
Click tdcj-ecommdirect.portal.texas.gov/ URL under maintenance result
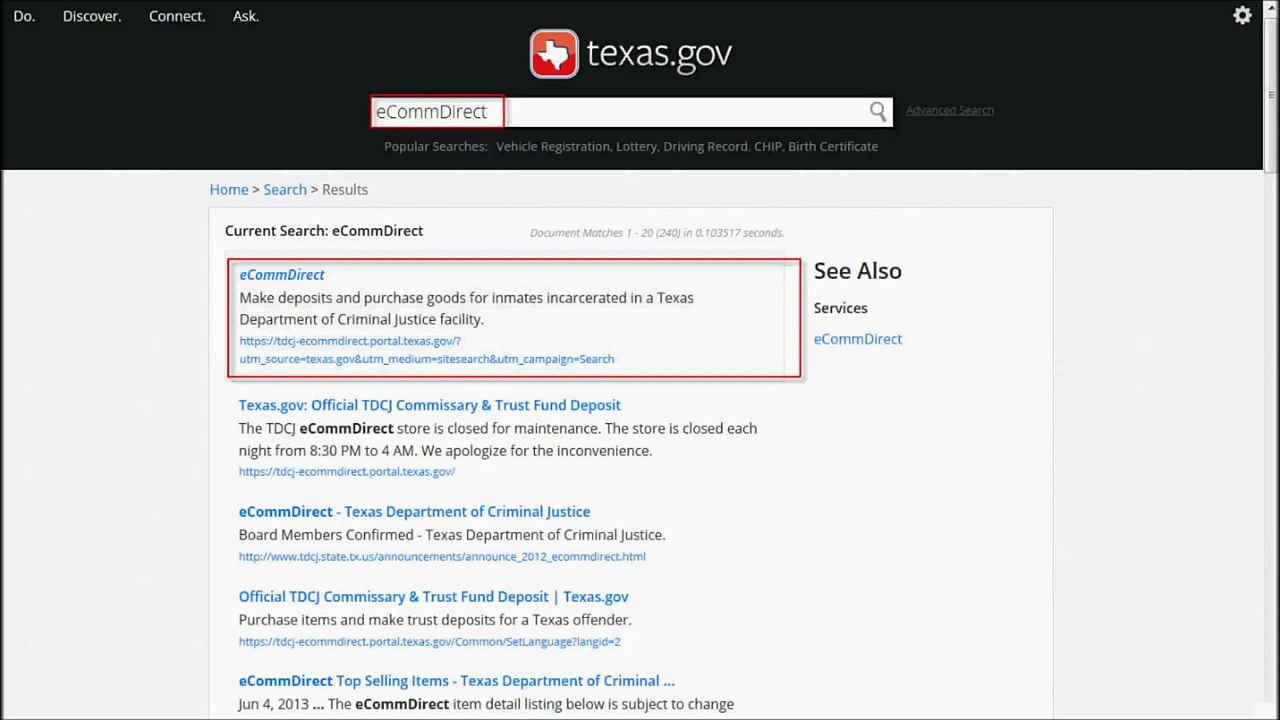coord(346,471)
